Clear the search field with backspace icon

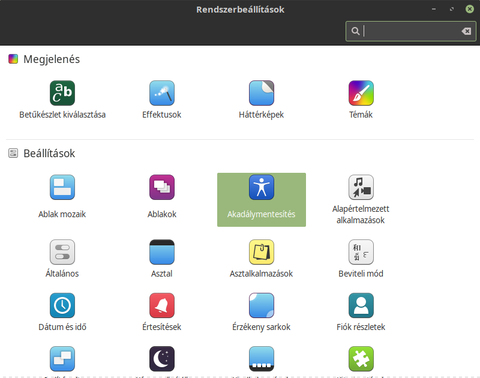click(x=466, y=31)
